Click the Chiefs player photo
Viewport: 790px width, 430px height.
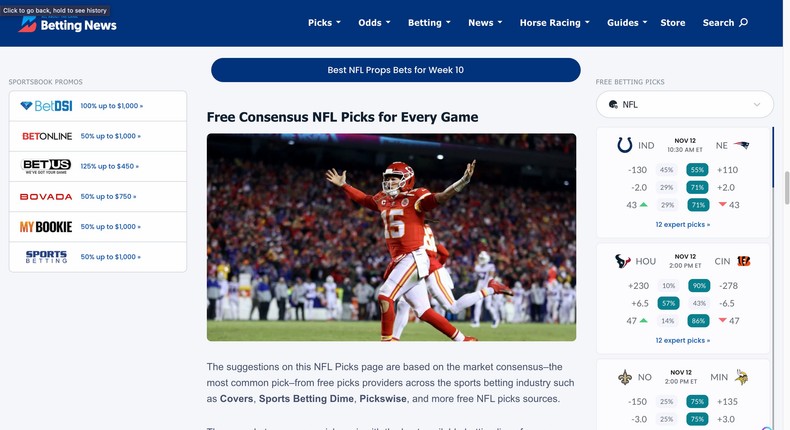coord(391,237)
